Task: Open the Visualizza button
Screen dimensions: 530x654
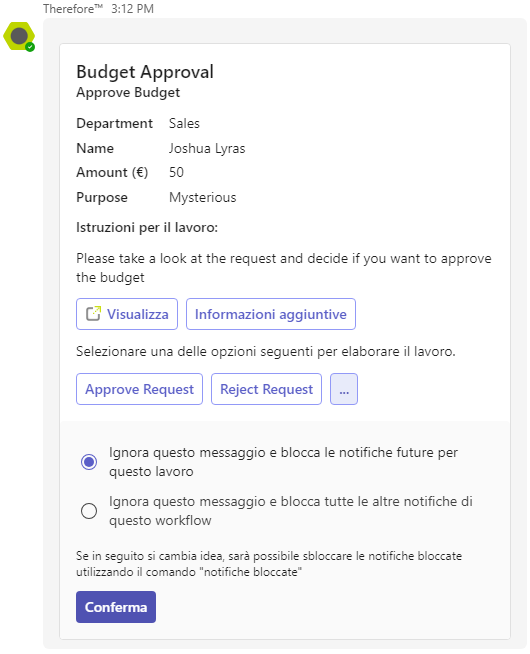Action: point(127,314)
